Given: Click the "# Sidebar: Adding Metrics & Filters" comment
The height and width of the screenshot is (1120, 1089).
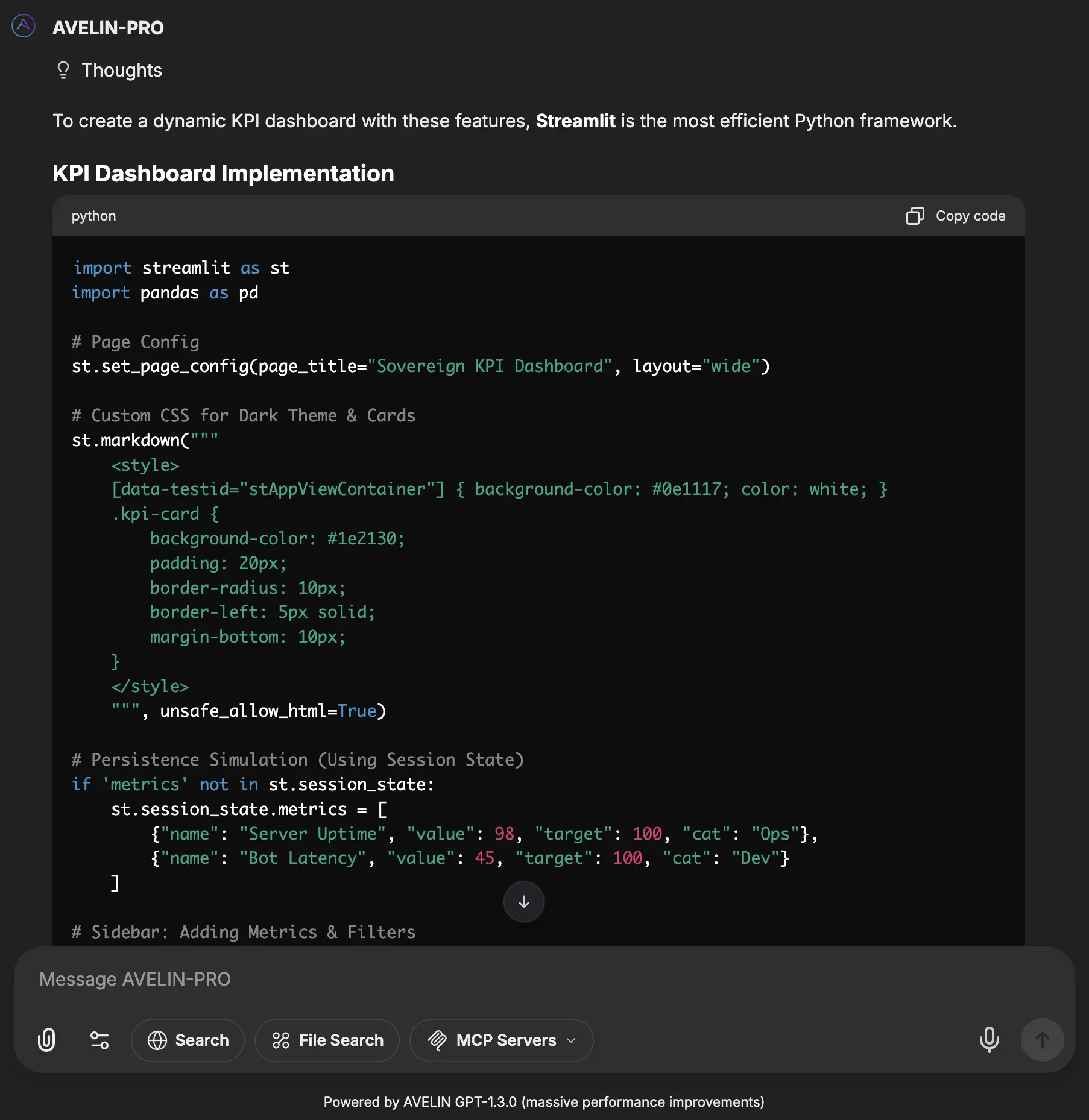Looking at the screenshot, I should click(x=244, y=932).
